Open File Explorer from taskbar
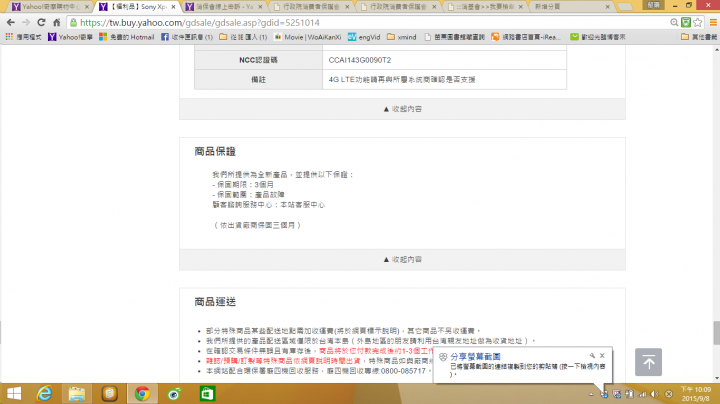The height and width of the screenshot is (404, 720). coord(77,393)
